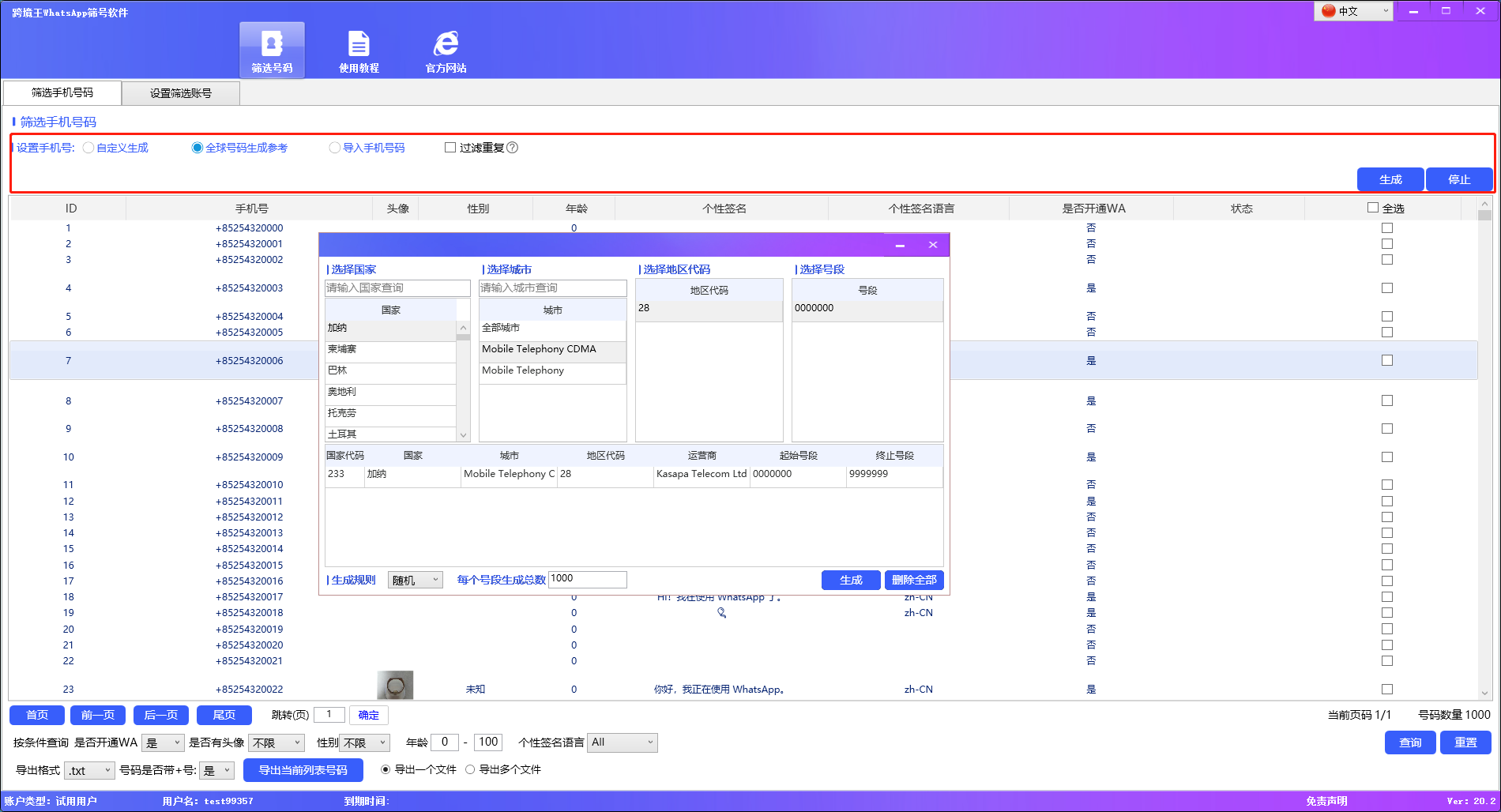Viewport: 1501px width, 812px height.
Task: Select the 导入手机号码 radio button
Action: click(x=335, y=147)
